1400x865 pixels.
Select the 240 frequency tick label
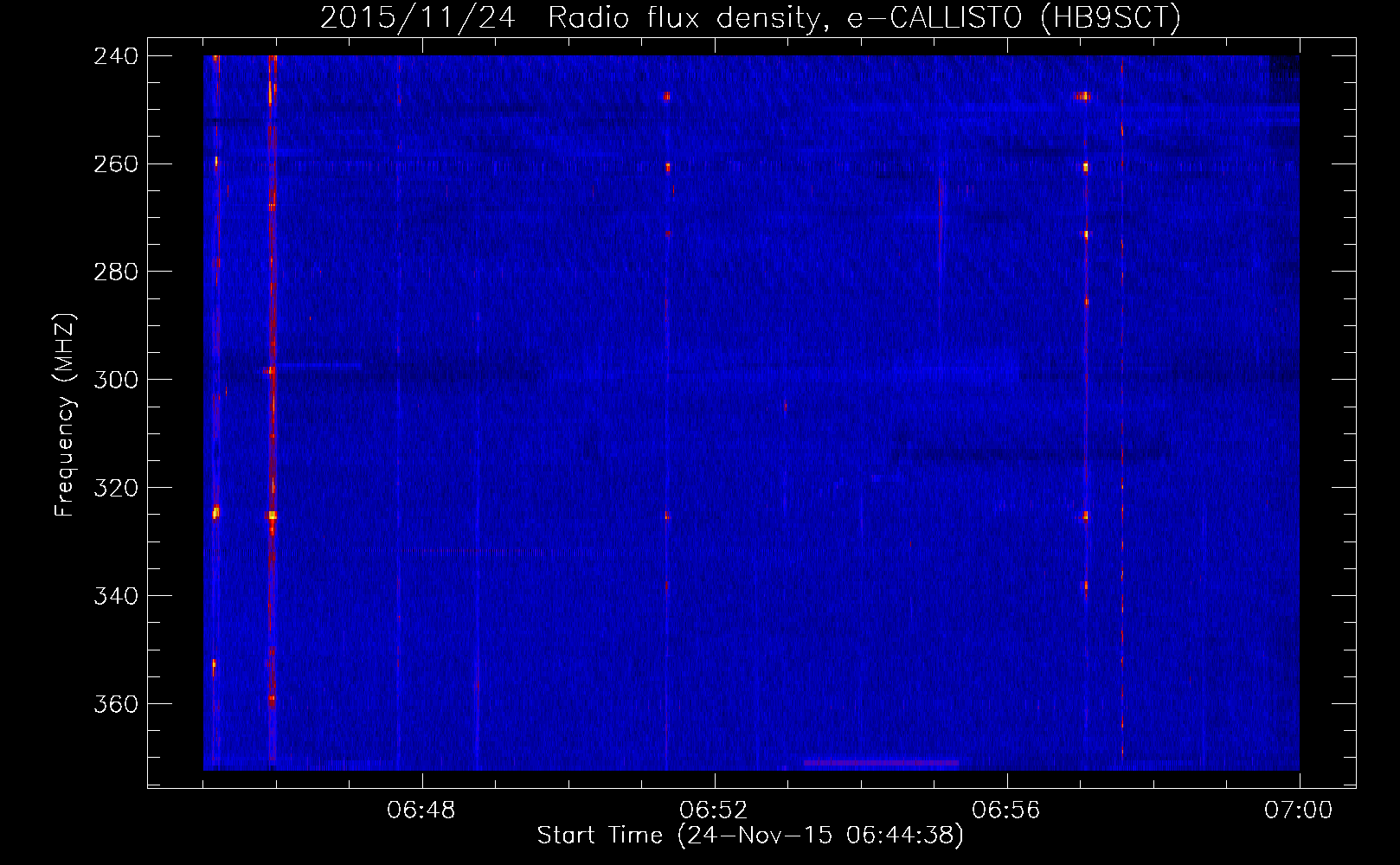tap(116, 56)
